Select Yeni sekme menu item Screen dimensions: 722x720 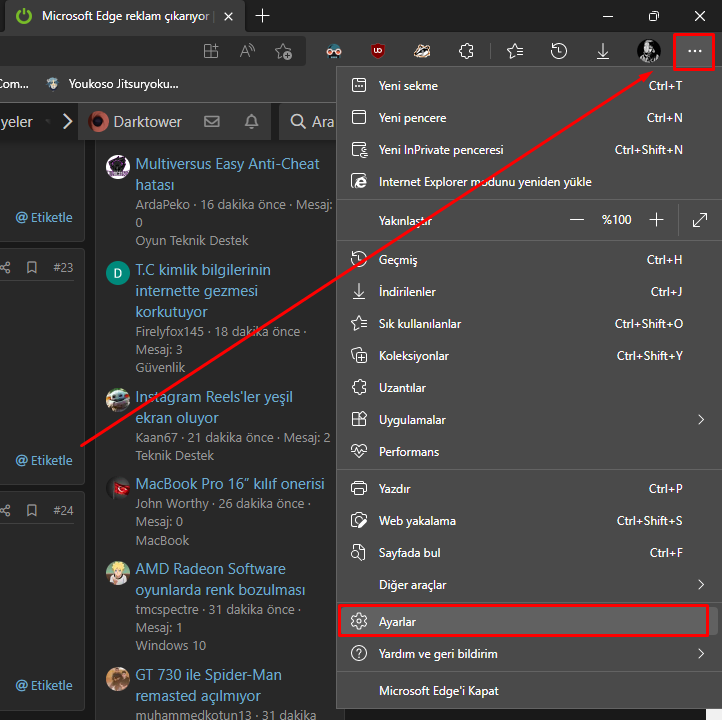tap(529, 86)
